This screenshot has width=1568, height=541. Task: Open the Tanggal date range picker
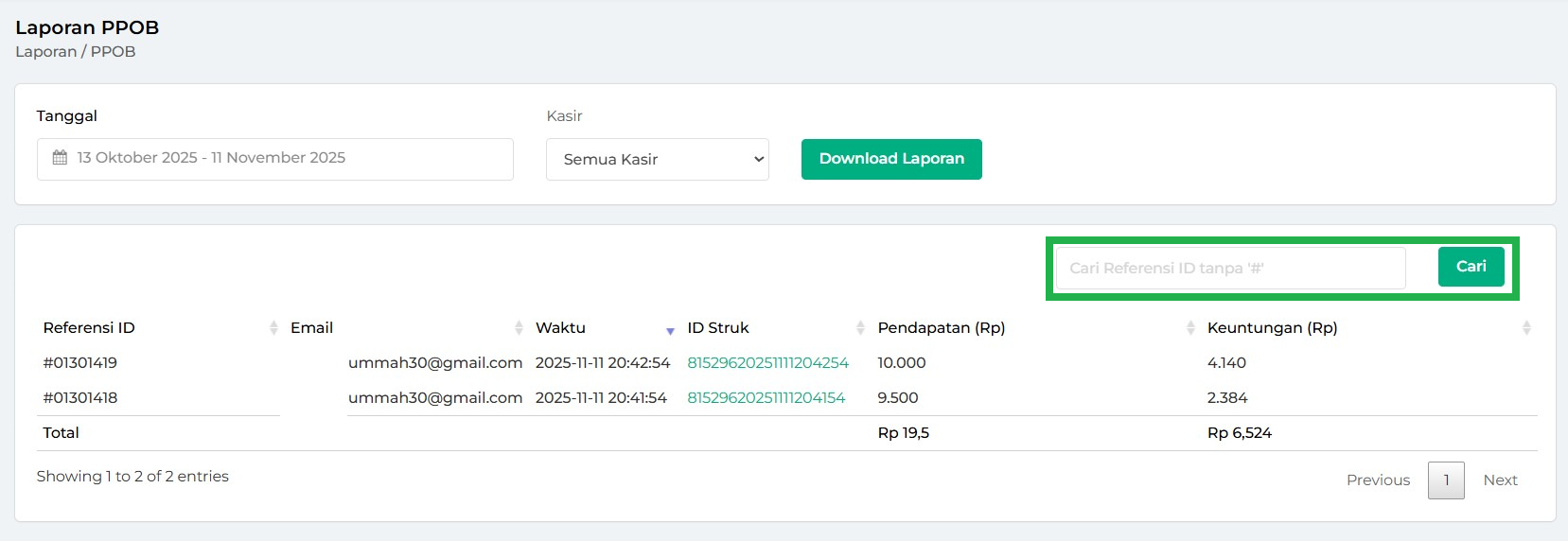pos(274,159)
